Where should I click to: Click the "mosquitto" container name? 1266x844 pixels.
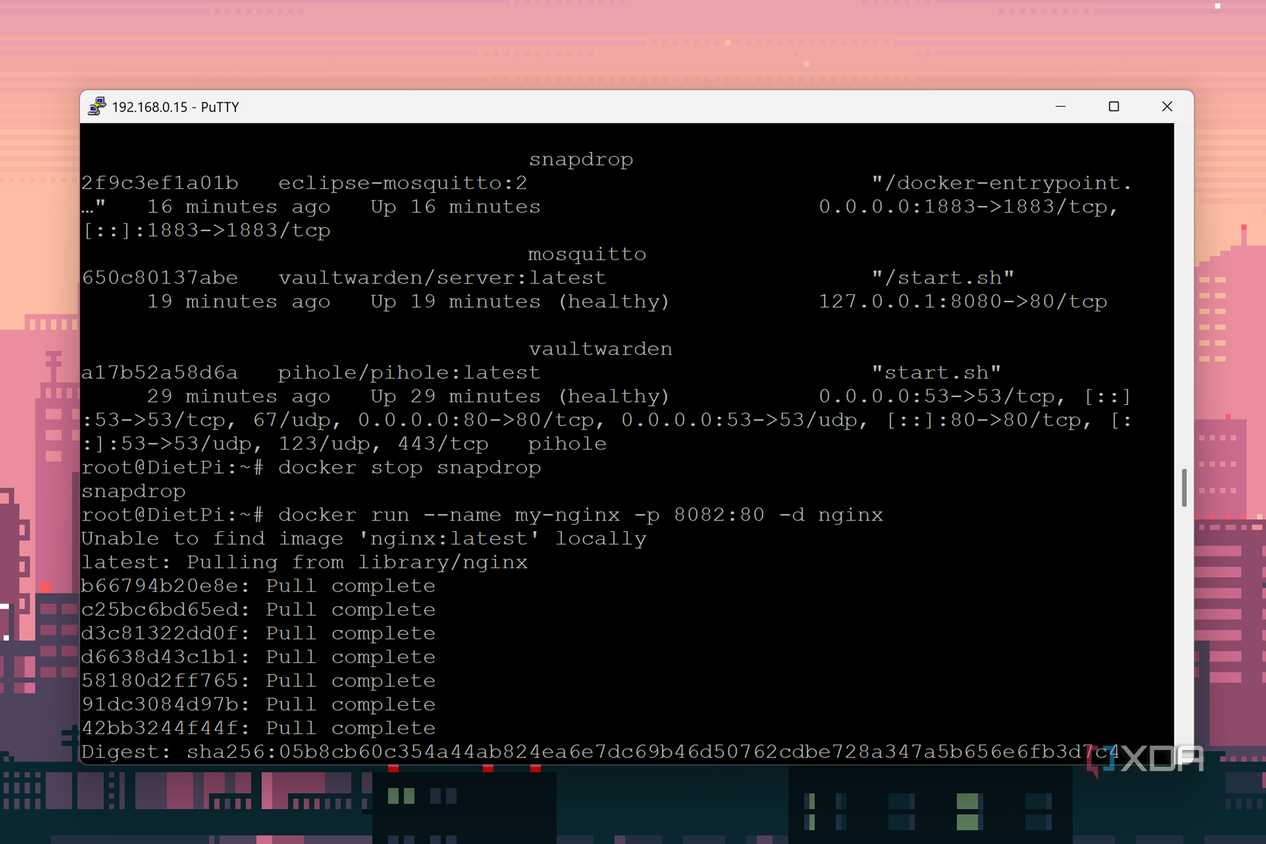pos(587,254)
